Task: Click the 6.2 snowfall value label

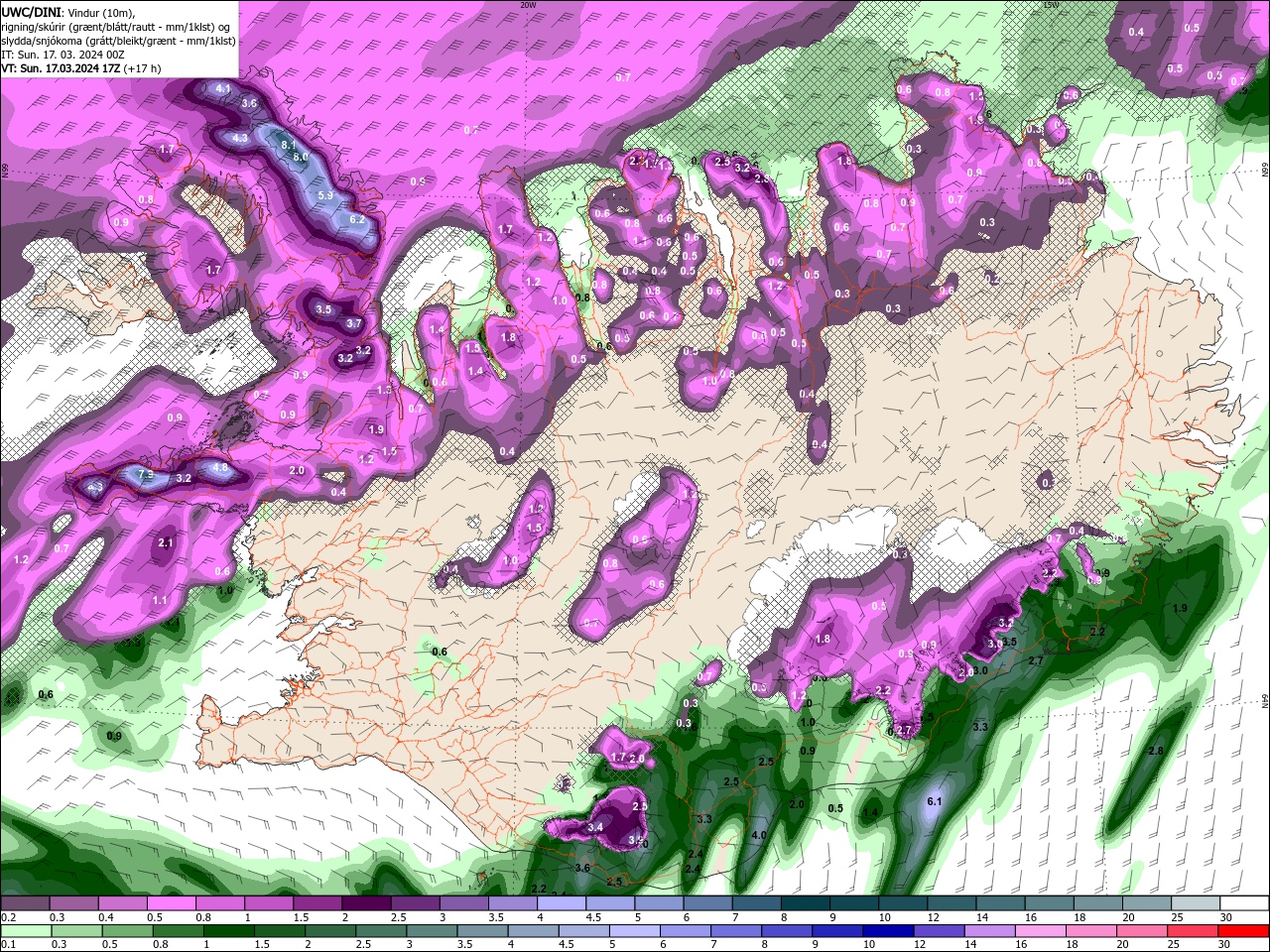Action: pos(357,219)
